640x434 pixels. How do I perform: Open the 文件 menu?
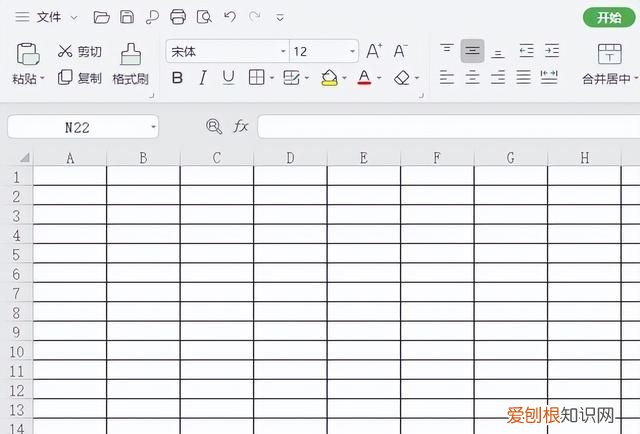click(49, 17)
